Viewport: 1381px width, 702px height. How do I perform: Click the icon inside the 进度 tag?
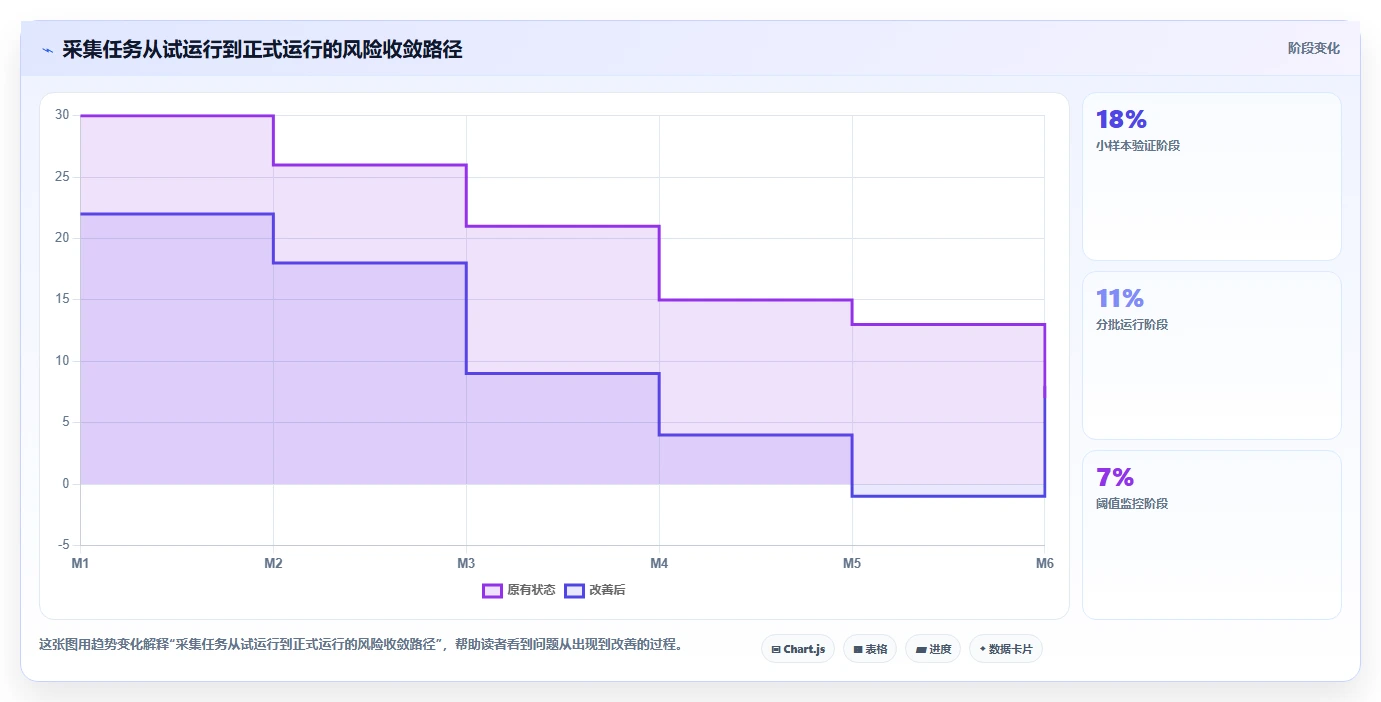click(921, 650)
